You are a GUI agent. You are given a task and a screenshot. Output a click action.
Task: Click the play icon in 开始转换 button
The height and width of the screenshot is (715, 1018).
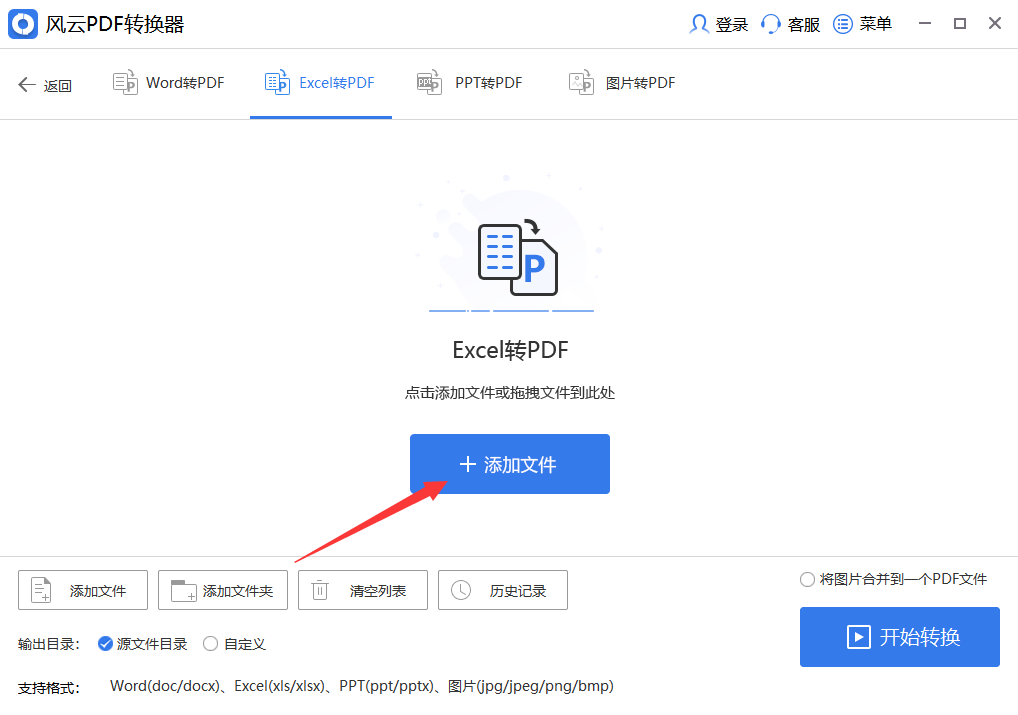coord(858,636)
